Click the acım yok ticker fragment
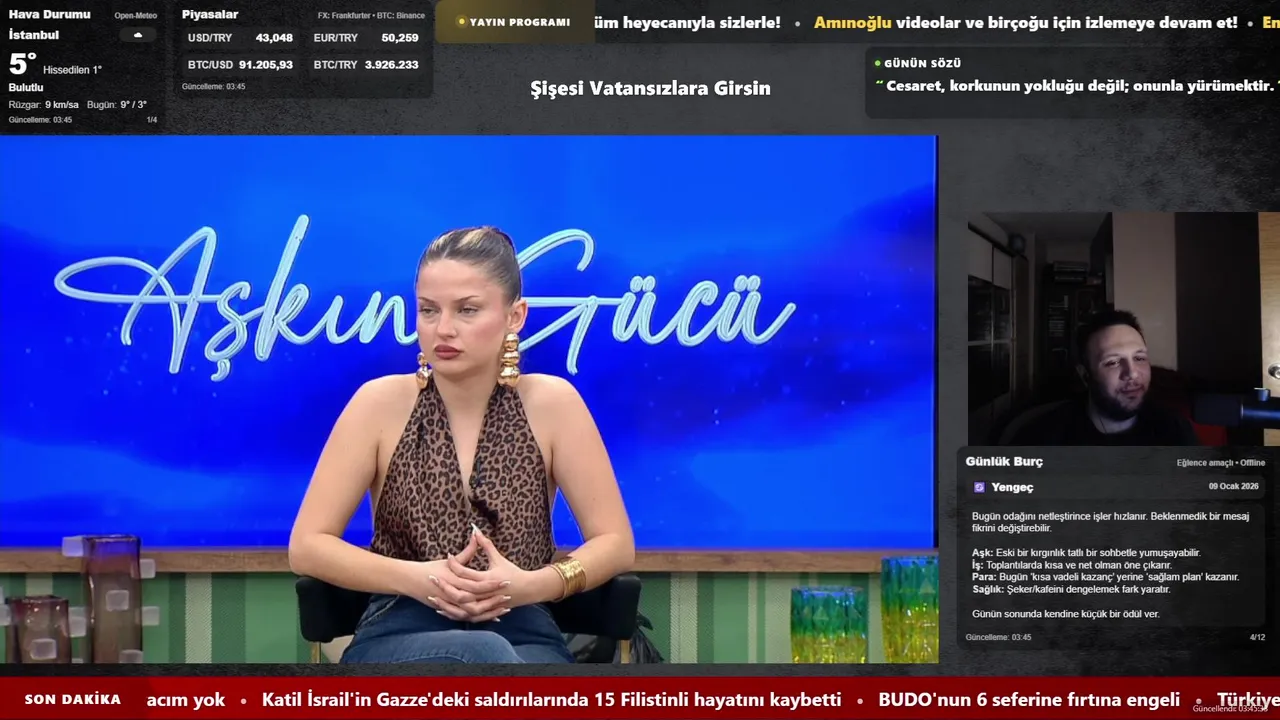 [x=186, y=700]
